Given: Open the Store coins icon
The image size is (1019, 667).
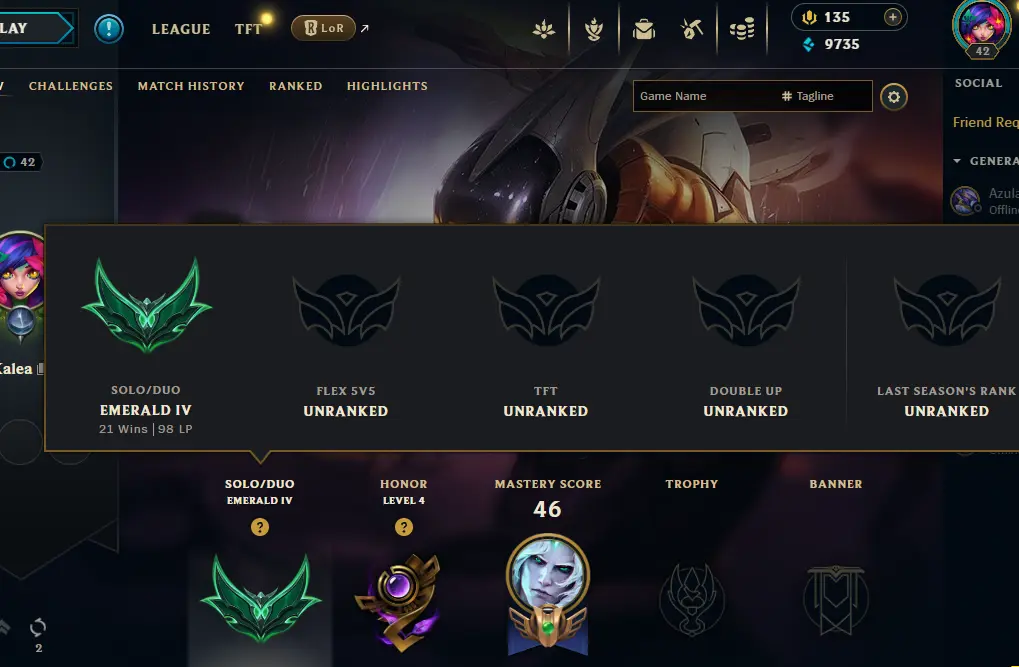Looking at the screenshot, I should coord(742,29).
